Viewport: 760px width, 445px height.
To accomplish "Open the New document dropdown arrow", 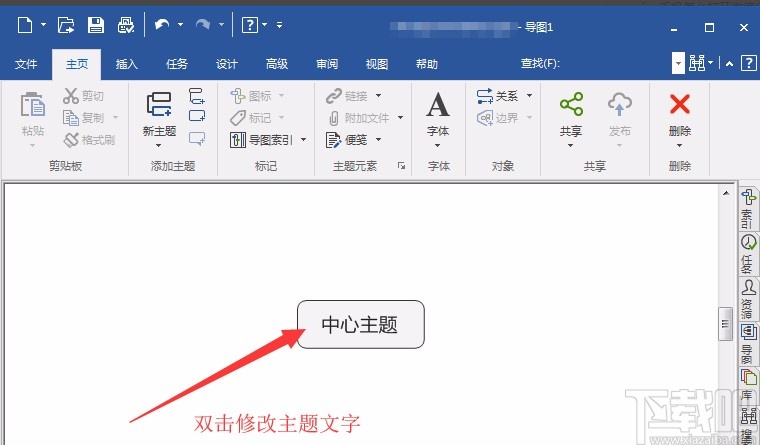I will 44,24.
